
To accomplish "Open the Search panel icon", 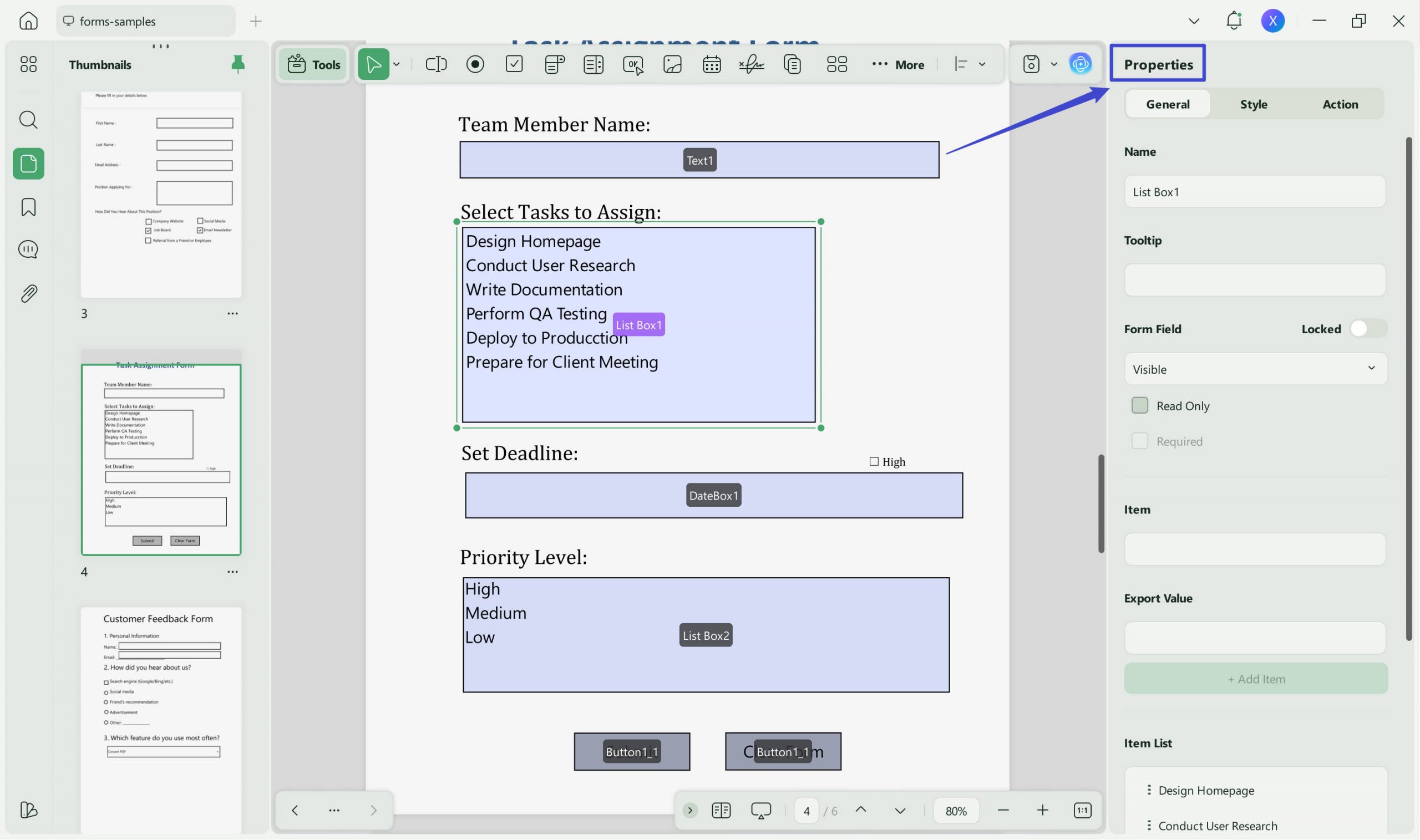I will point(28,120).
